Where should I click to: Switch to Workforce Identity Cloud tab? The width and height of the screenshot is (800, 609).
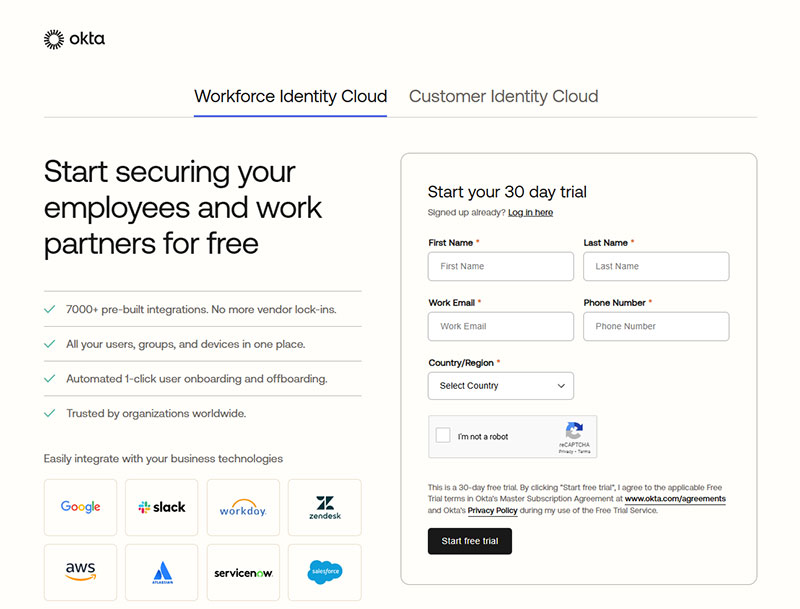pyautogui.click(x=290, y=96)
